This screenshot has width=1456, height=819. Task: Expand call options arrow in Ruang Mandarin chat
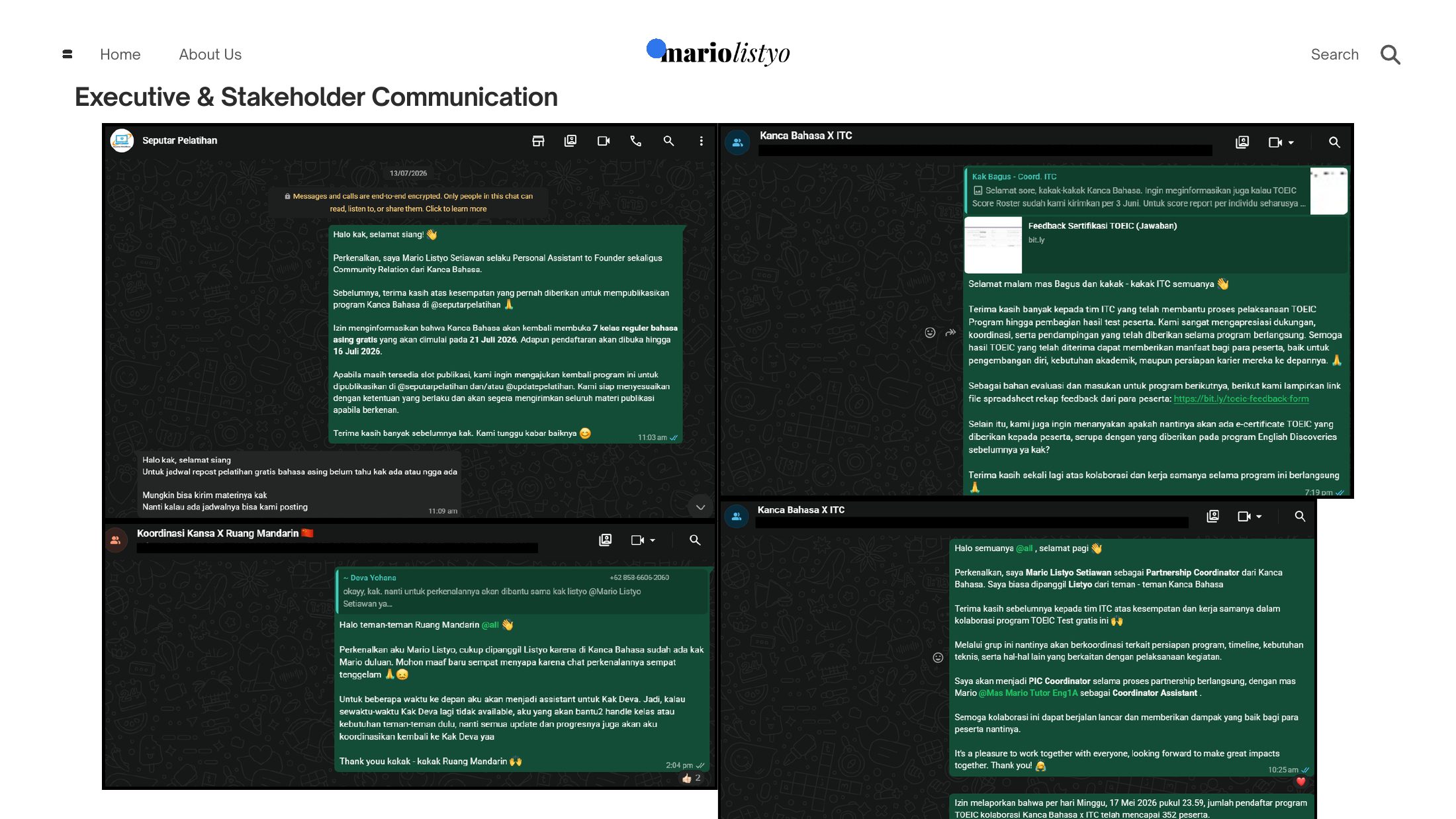point(653,540)
